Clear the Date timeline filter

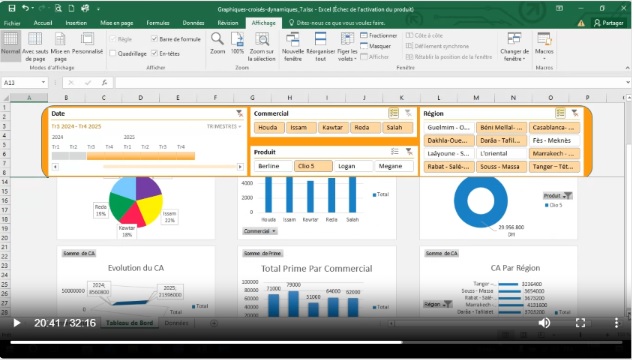tap(240, 113)
